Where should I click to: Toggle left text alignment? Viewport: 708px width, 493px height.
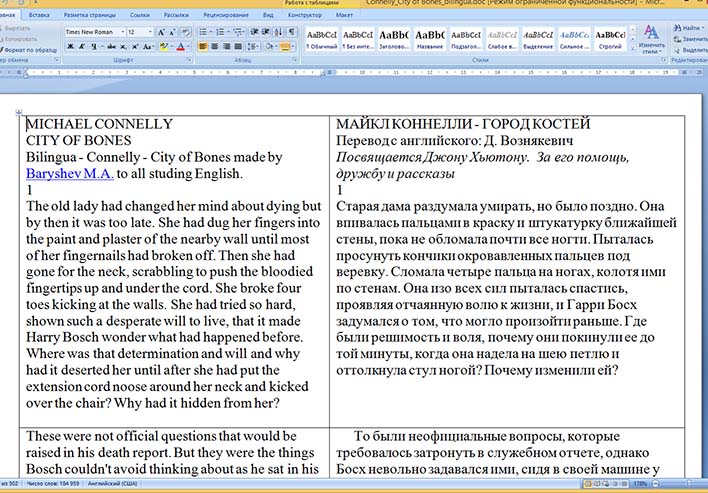point(203,46)
